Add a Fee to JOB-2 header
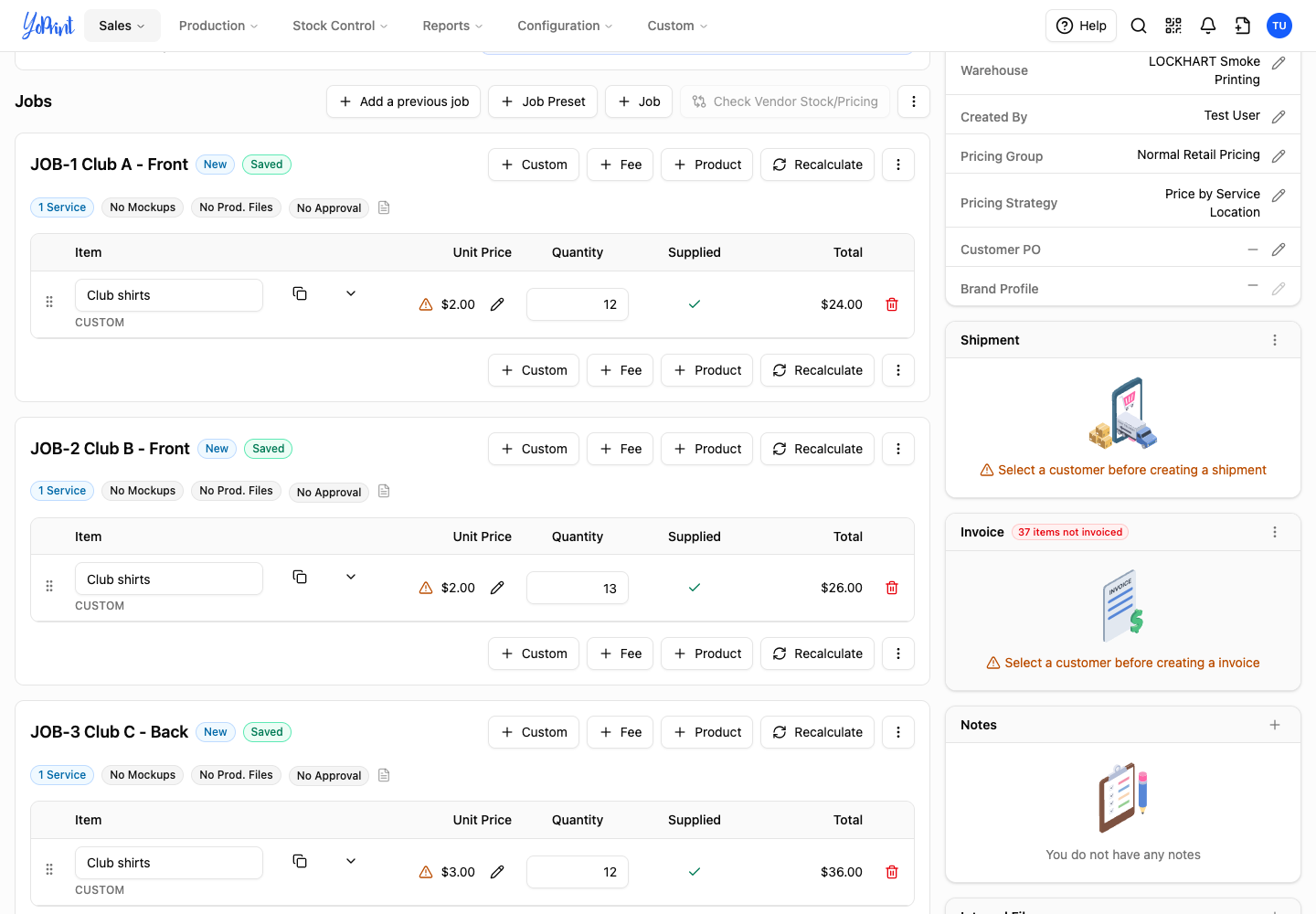 621,449
